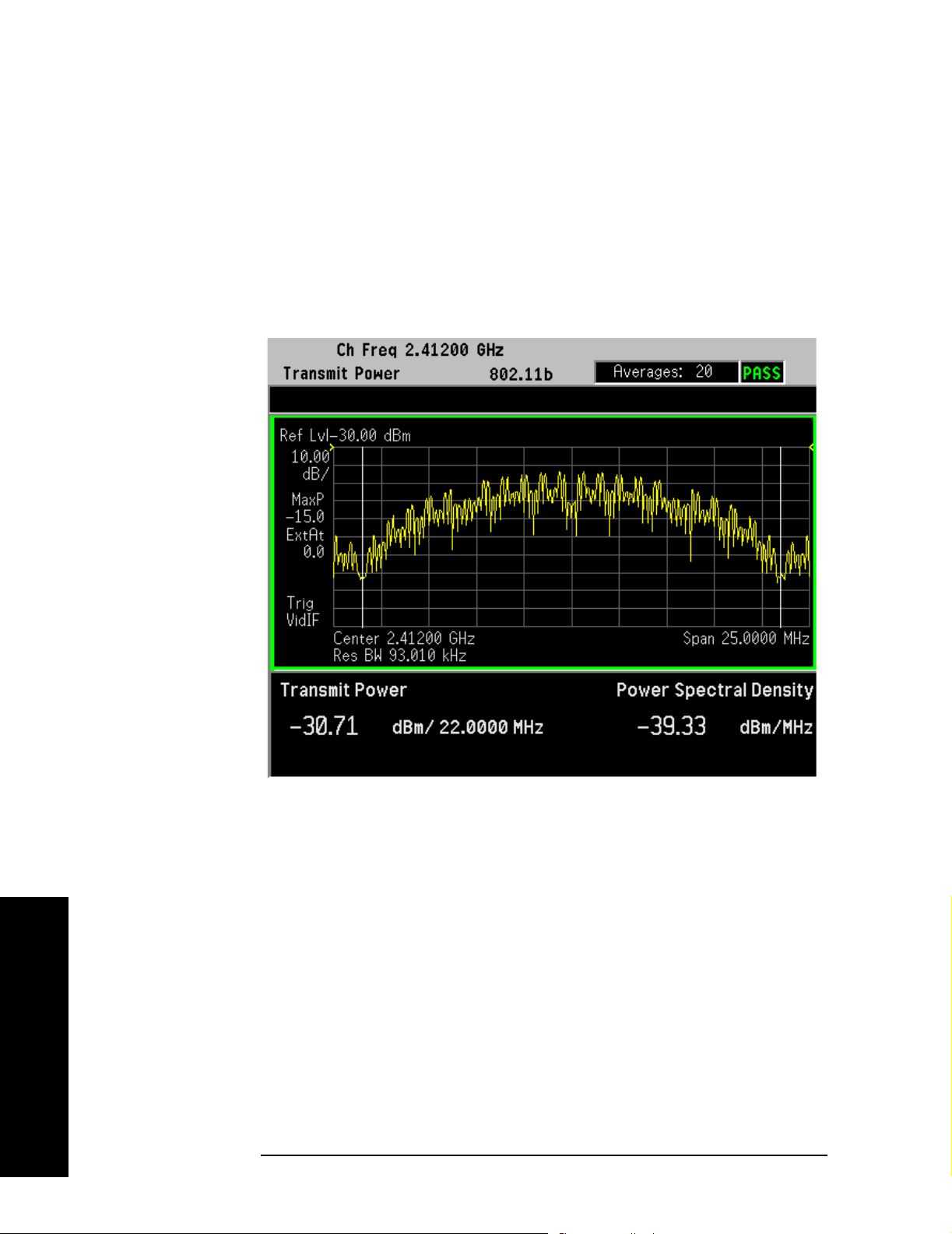Select the Ref Lvl -30.00 dBm text
Screen dimensions: 952x1234
(x=345, y=435)
